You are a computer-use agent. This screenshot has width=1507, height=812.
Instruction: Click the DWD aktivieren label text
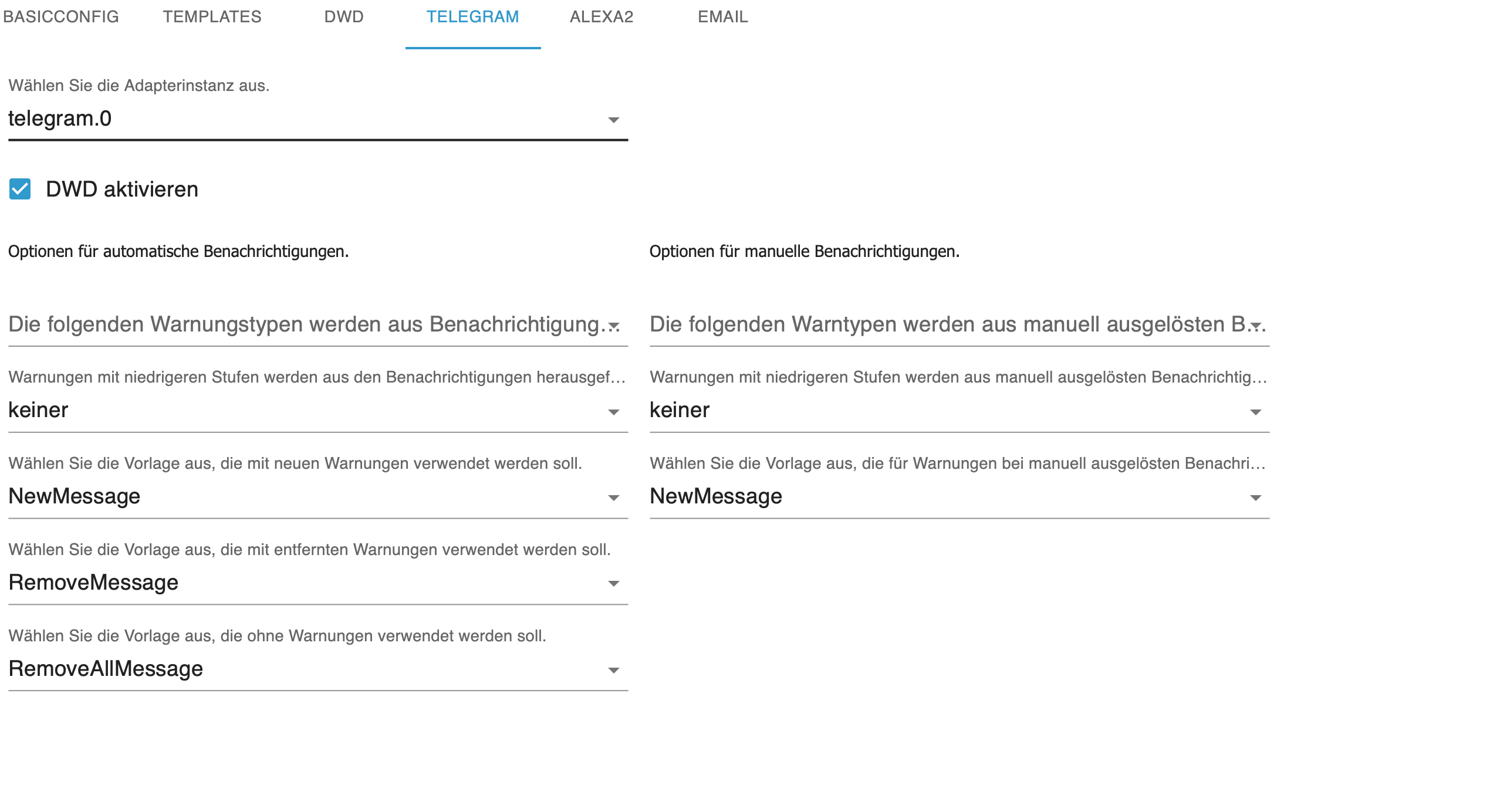122,190
